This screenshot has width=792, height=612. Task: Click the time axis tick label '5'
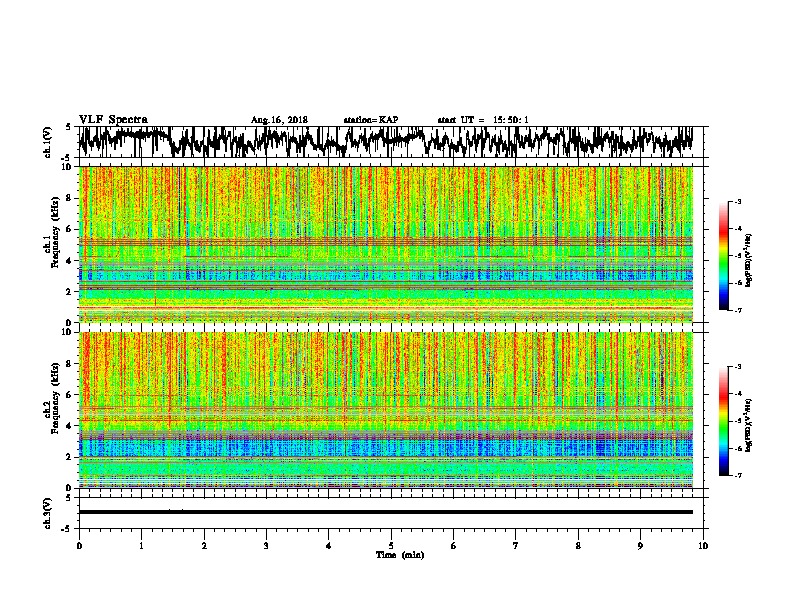[391, 546]
